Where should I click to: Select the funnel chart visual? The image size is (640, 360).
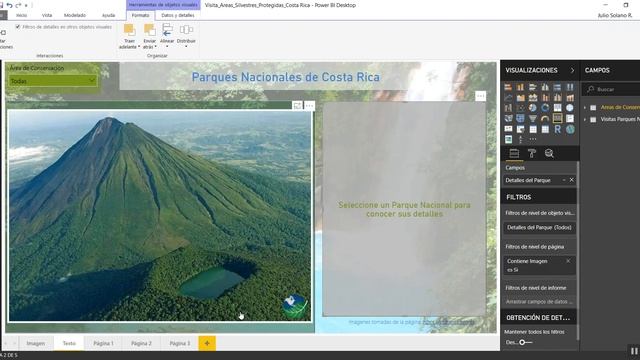click(x=533, y=119)
